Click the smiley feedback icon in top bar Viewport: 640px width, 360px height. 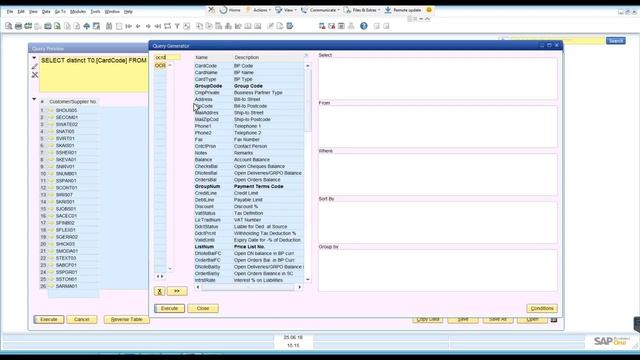(429, 10)
